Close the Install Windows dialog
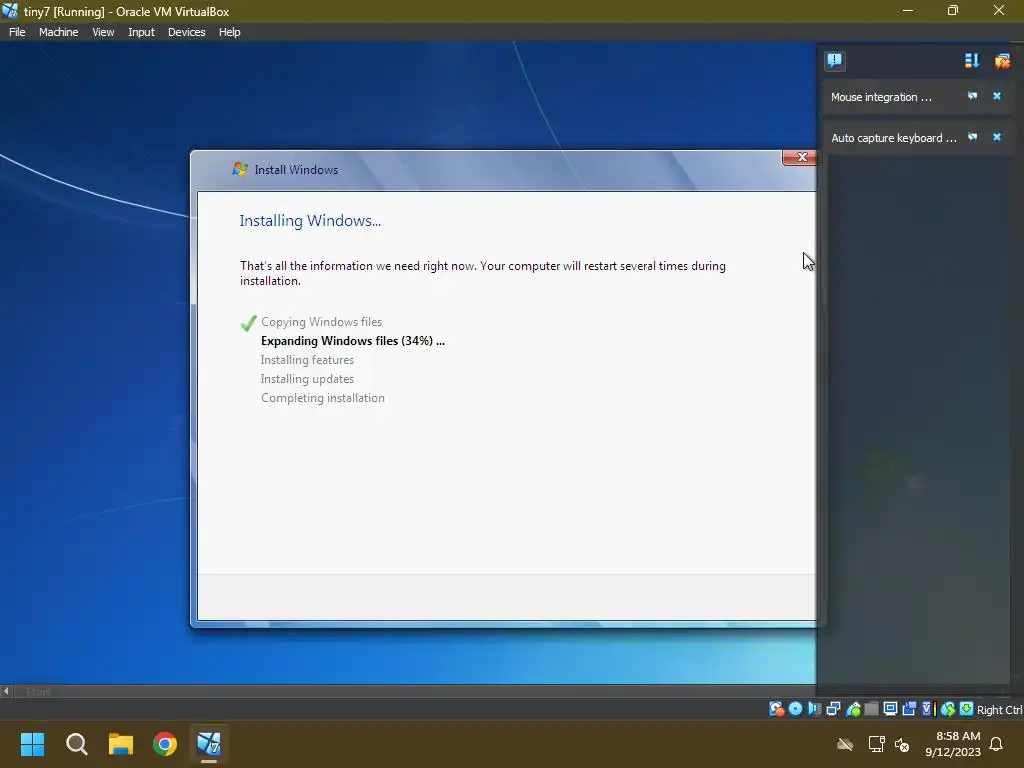This screenshot has height=768, width=1024. [800, 157]
